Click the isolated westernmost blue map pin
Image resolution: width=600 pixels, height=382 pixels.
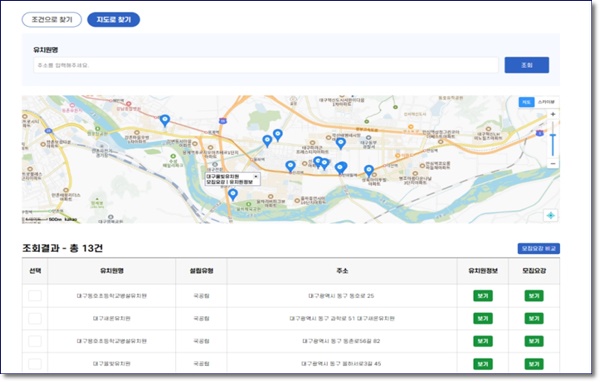tap(165, 121)
